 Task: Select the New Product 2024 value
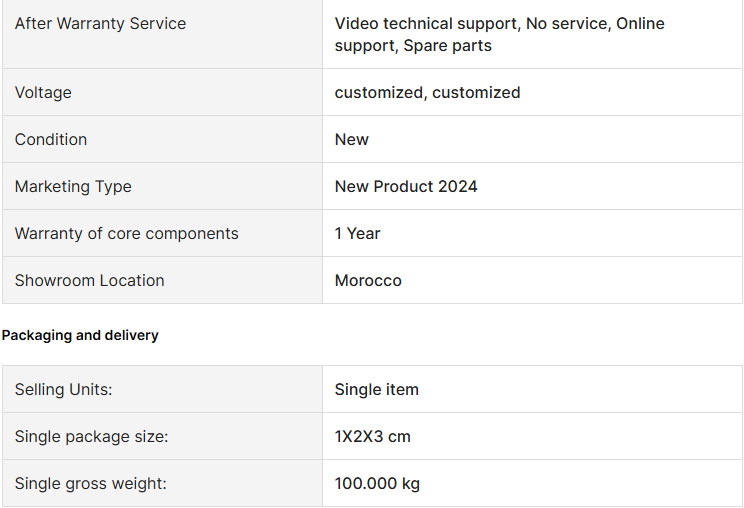coord(406,186)
